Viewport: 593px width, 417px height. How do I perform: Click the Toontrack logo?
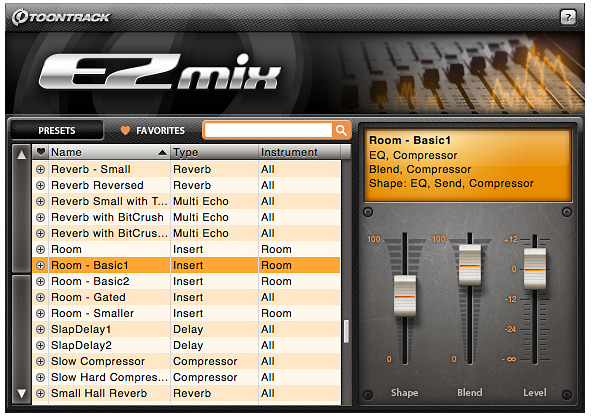[x=61, y=17]
